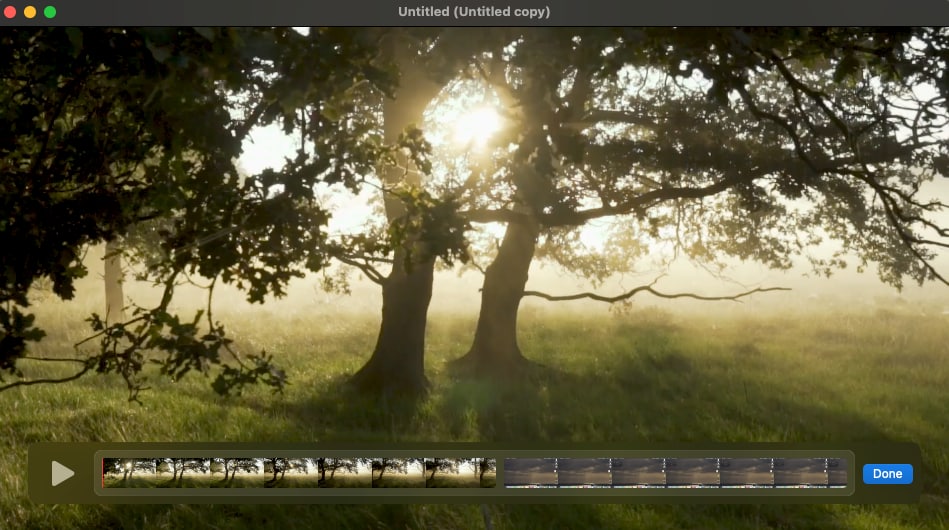Click the Play button in the clip editor
Image resolution: width=949 pixels, height=530 pixels.
(x=63, y=473)
